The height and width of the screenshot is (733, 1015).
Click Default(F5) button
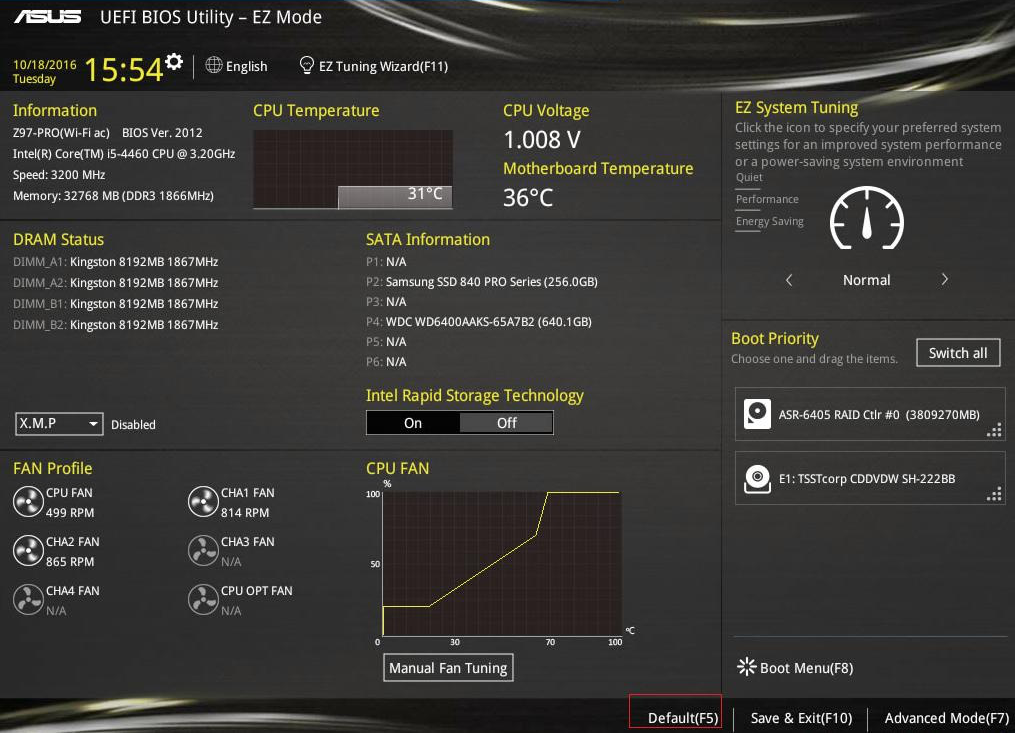click(x=683, y=717)
